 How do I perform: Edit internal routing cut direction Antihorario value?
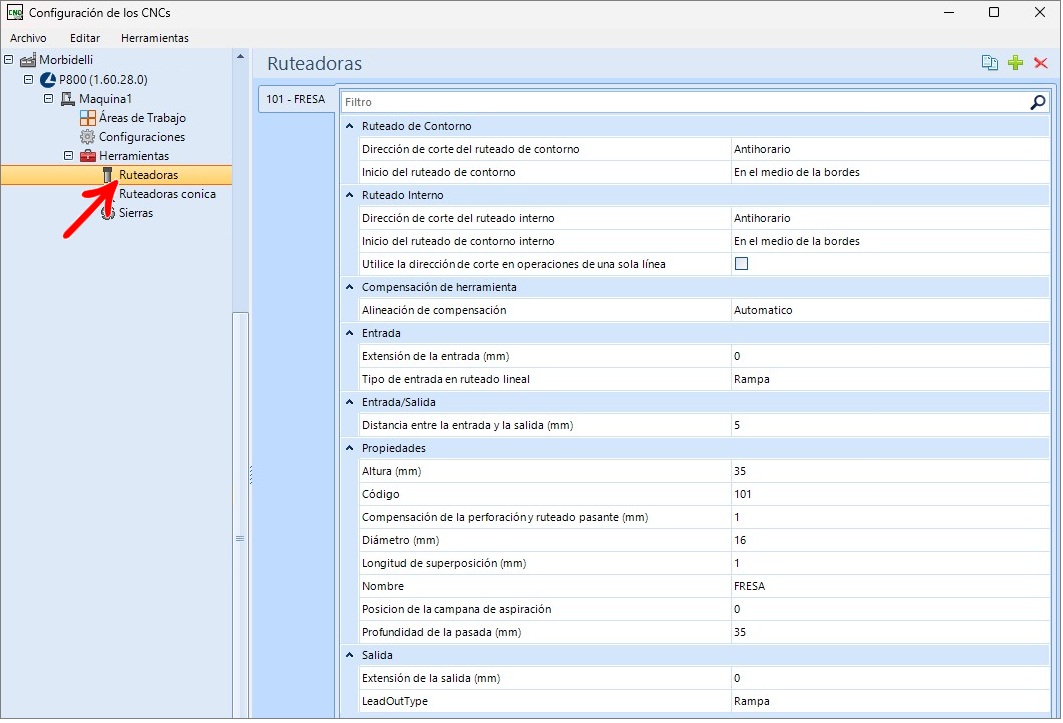pyautogui.click(x=890, y=218)
